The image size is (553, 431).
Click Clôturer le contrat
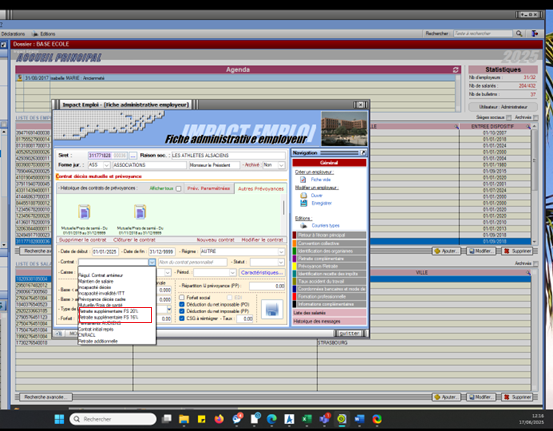pyautogui.click(x=134, y=240)
